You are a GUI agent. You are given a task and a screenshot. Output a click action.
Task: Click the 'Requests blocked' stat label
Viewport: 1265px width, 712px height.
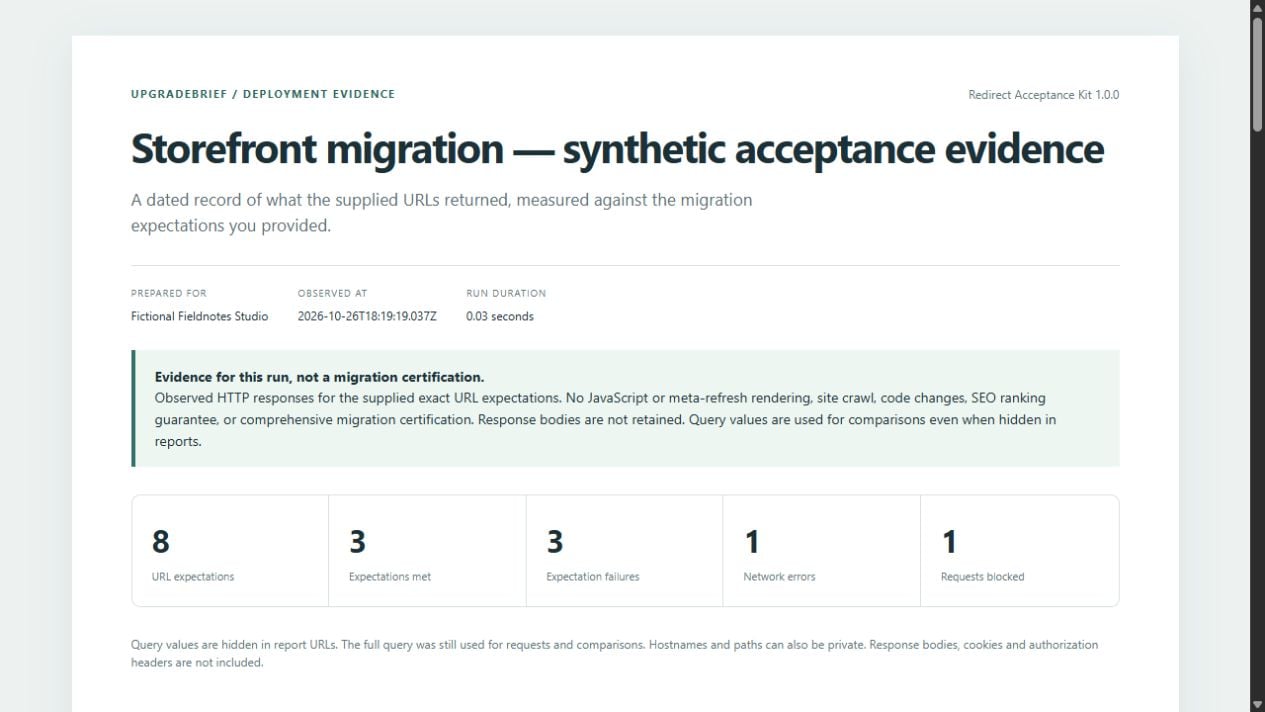coord(982,577)
